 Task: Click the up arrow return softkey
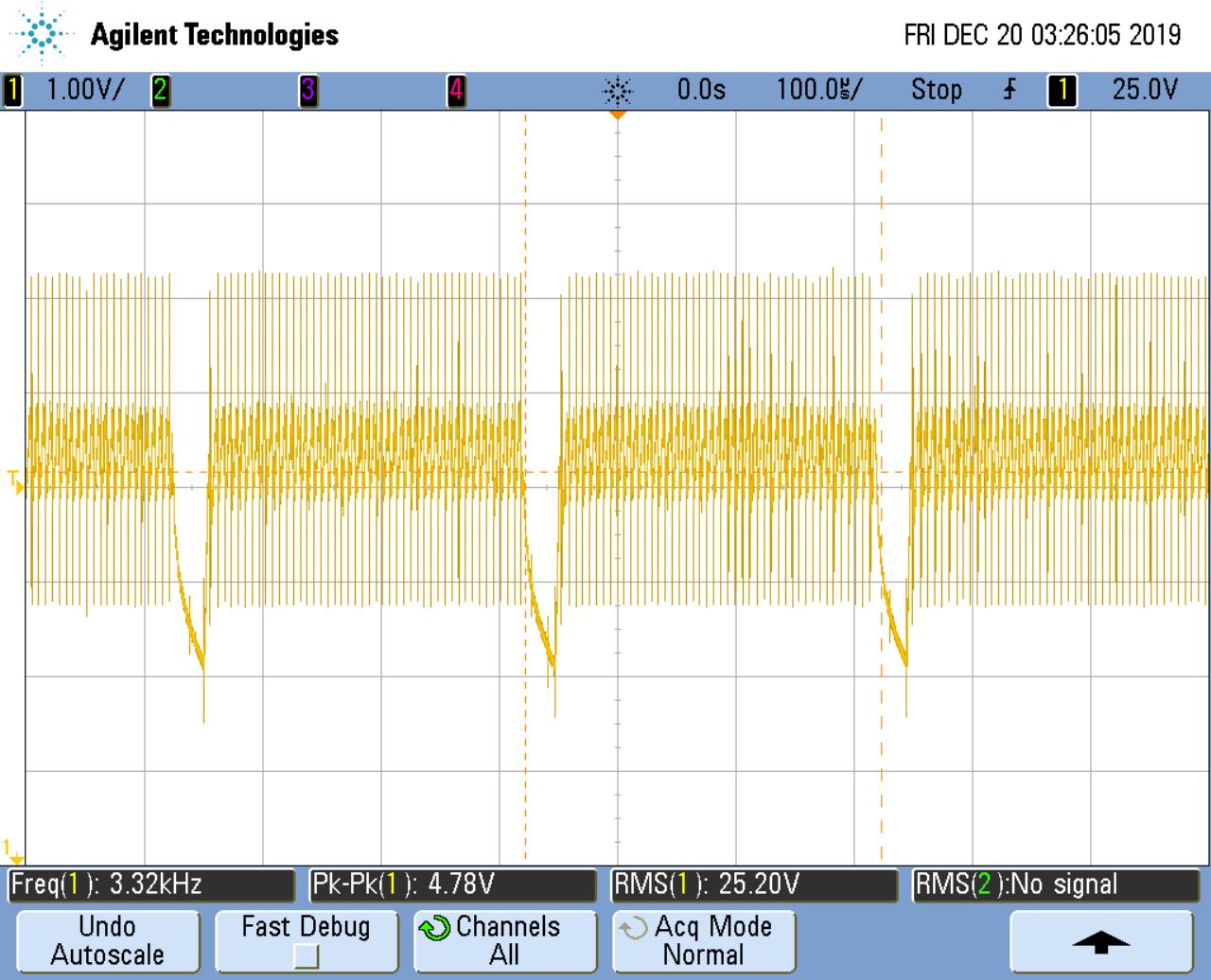click(1101, 940)
